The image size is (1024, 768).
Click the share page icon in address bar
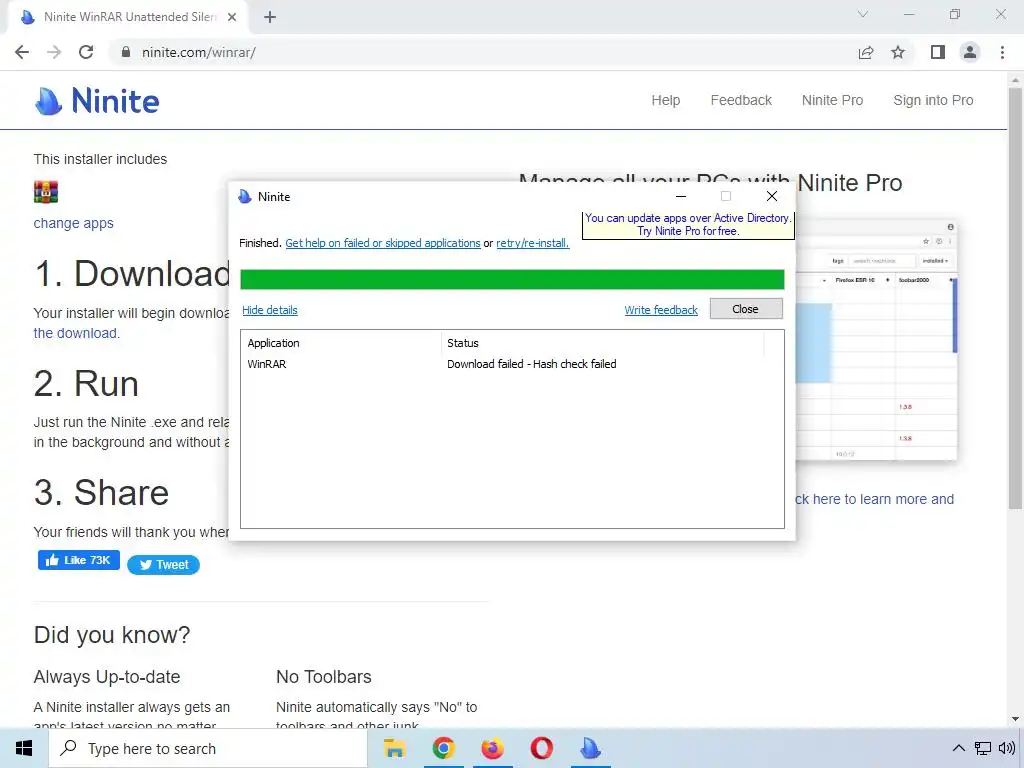click(x=865, y=52)
